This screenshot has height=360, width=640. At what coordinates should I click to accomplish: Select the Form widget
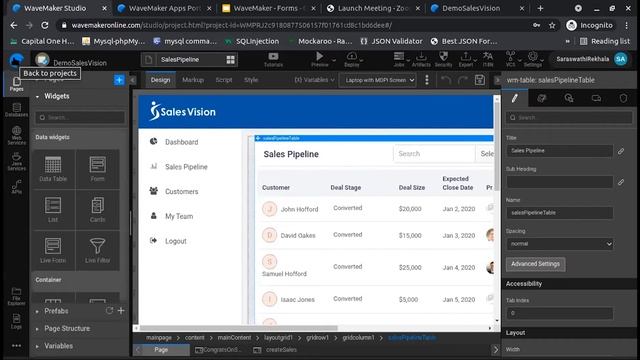98,169
